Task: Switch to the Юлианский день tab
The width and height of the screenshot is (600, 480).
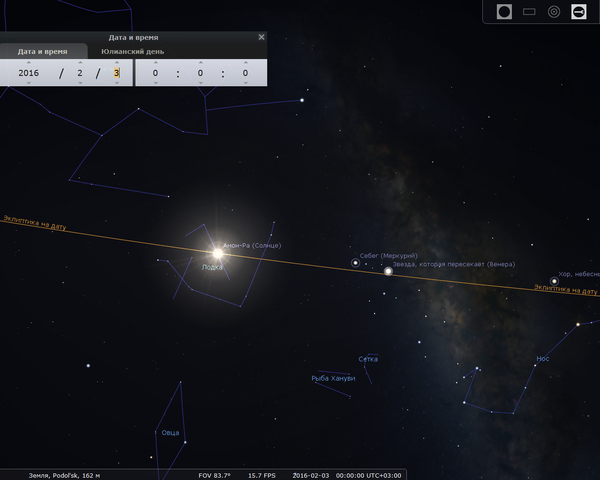Action: tap(133, 51)
